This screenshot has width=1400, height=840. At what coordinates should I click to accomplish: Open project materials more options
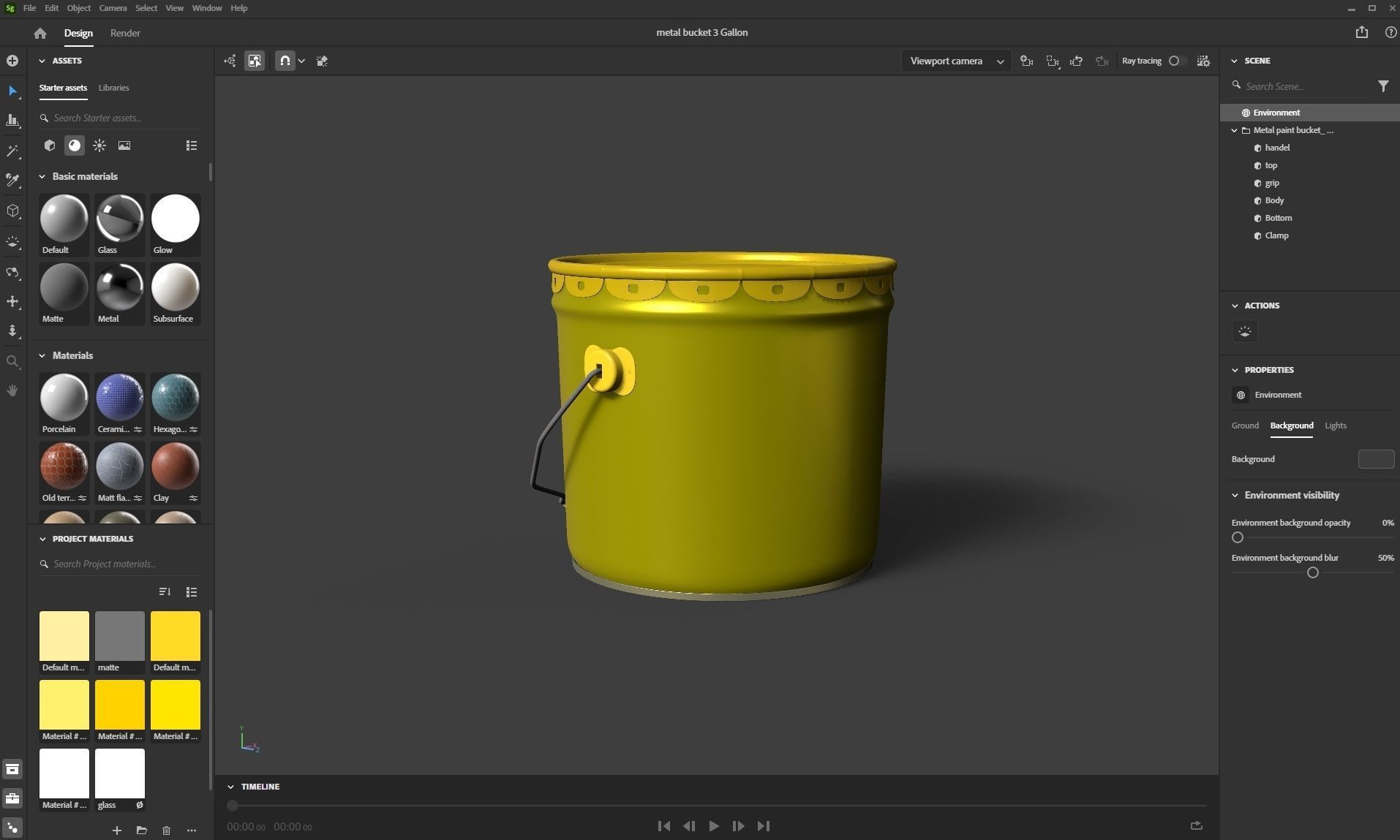(192, 830)
